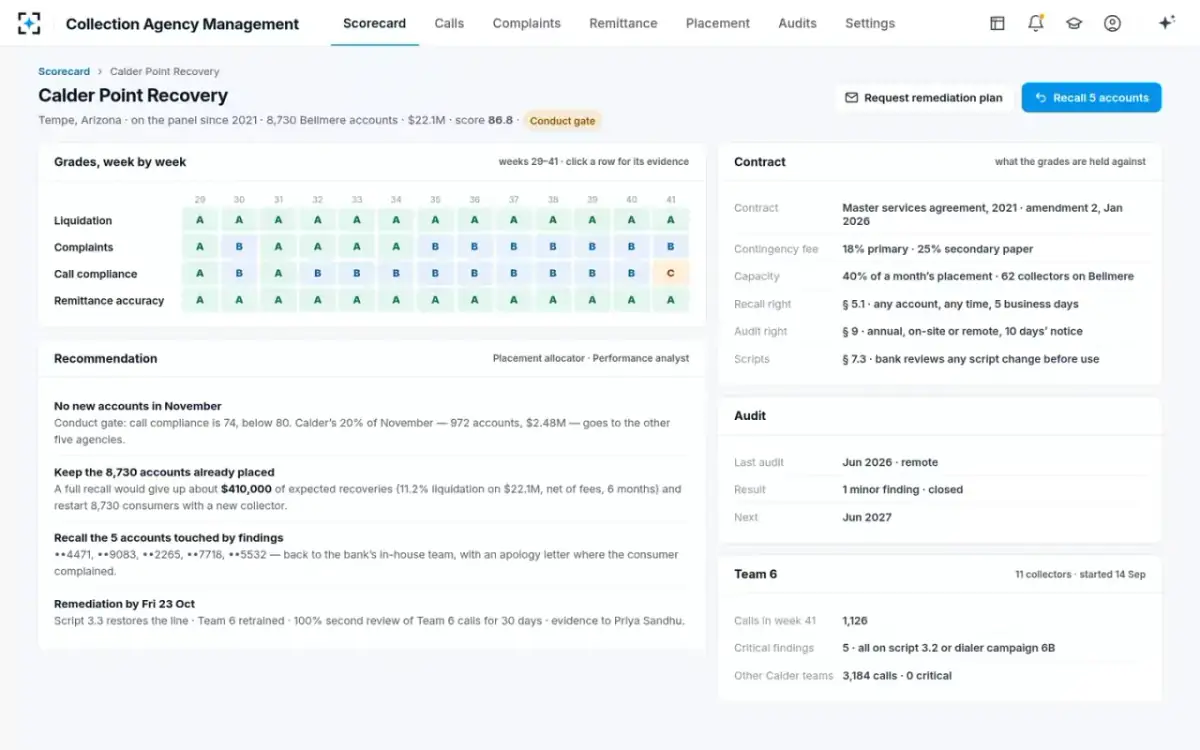Screen dimensions: 1200x750
Task: Click the Capacity '62 collectors on Bellmere' value
Action: pos(988,276)
